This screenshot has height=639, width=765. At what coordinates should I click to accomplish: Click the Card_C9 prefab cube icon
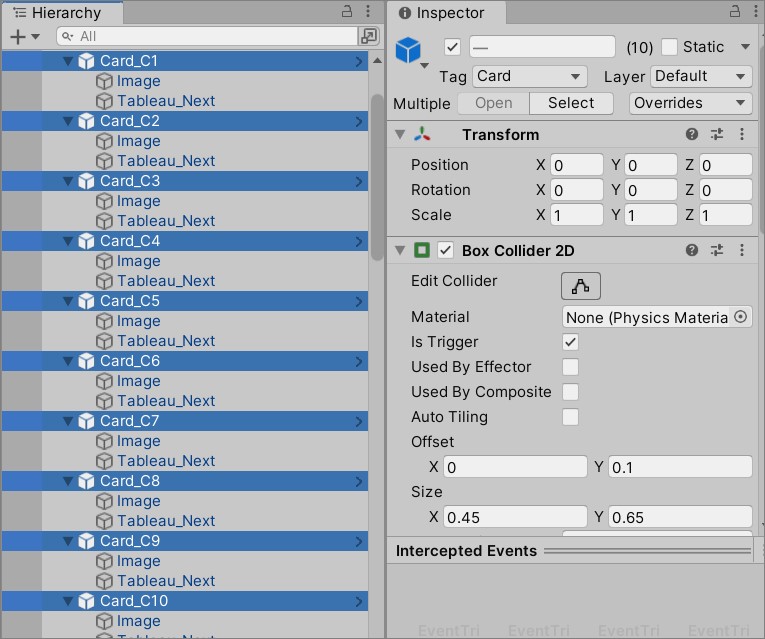(x=86, y=541)
